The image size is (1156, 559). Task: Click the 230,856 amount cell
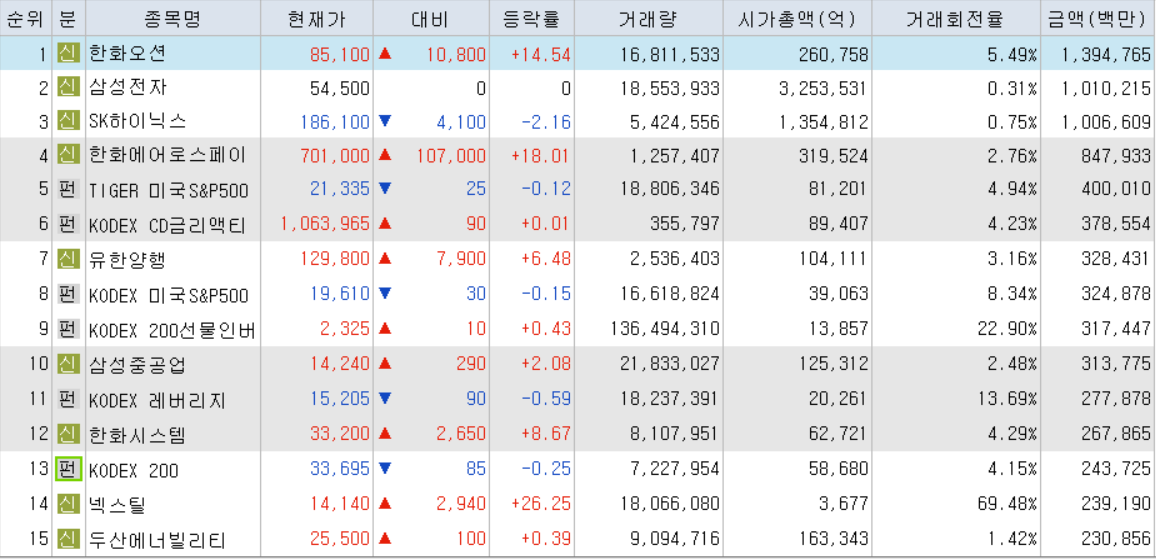coord(1116,540)
